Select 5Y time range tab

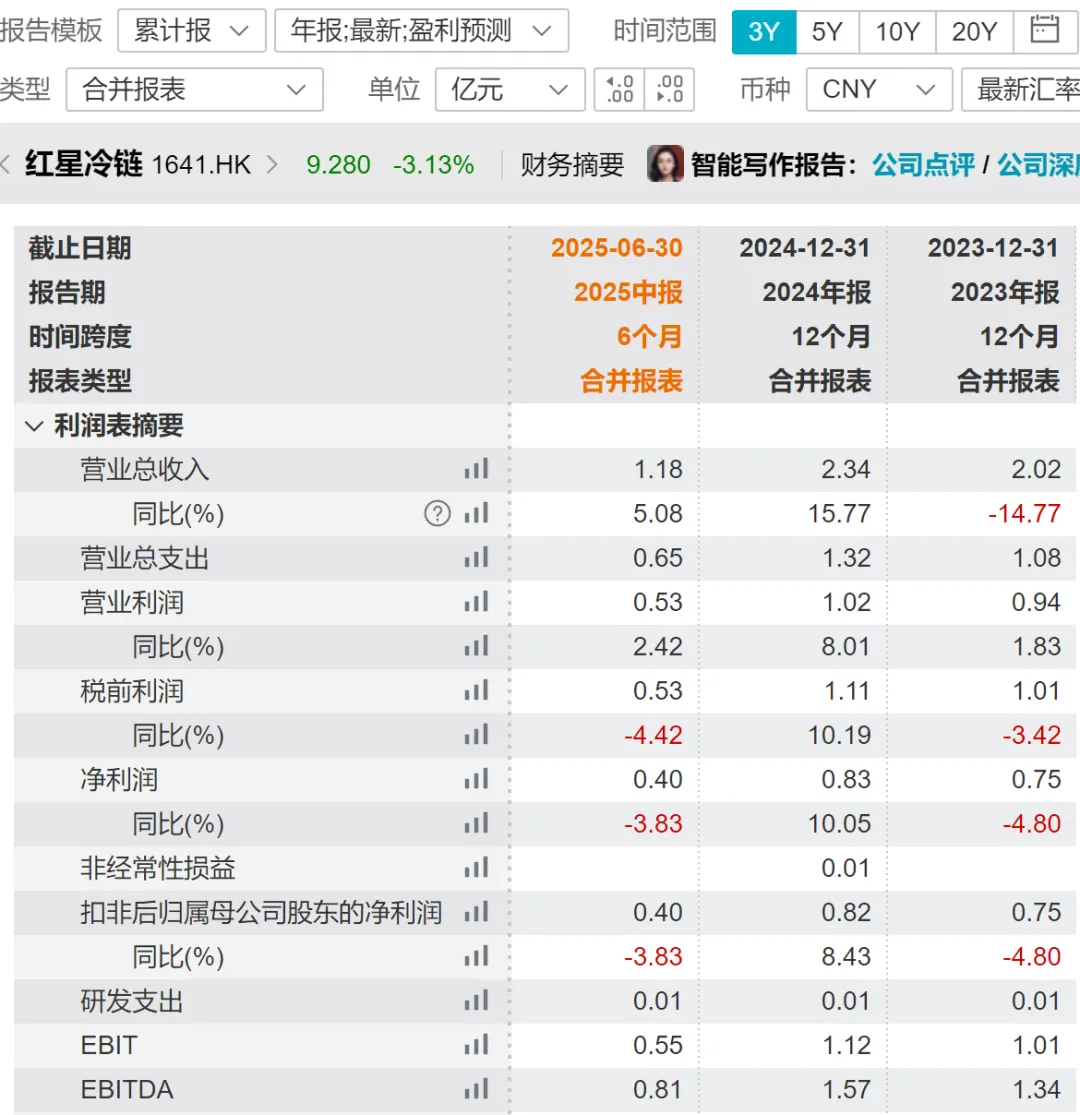tap(827, 31)
